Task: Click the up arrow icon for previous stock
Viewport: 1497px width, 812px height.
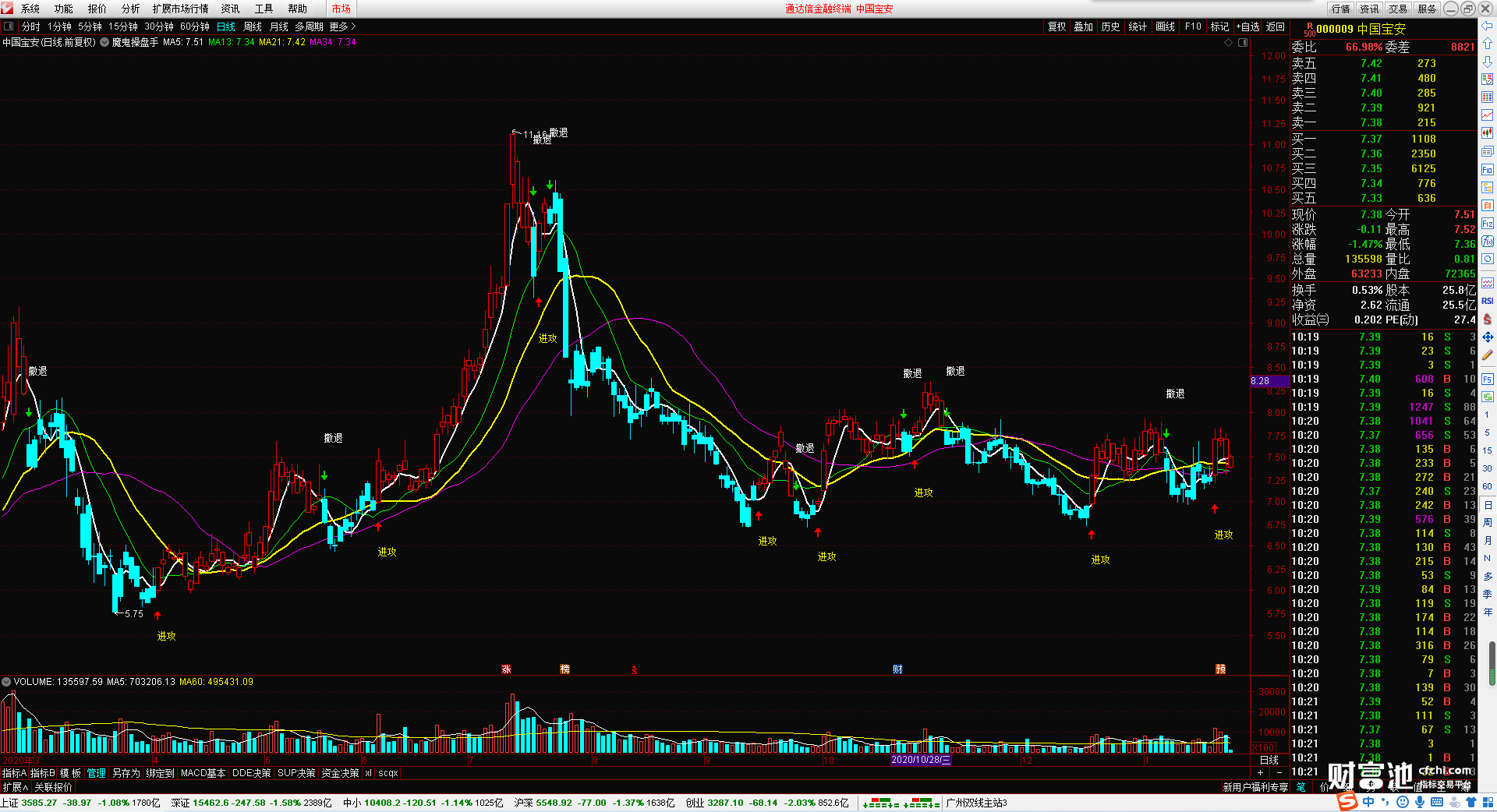Action: pos(1487,44)
